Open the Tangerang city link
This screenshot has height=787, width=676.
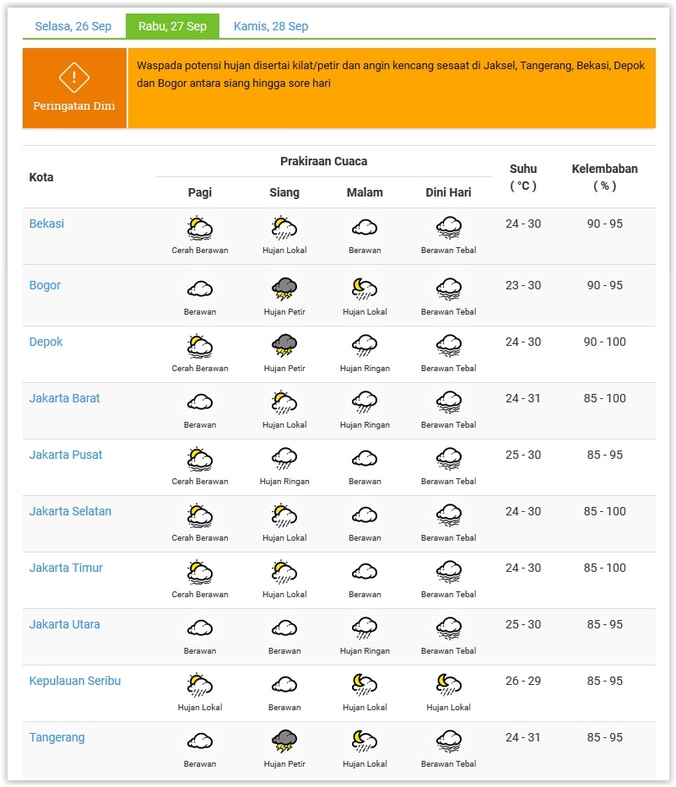tap(57, 738)
